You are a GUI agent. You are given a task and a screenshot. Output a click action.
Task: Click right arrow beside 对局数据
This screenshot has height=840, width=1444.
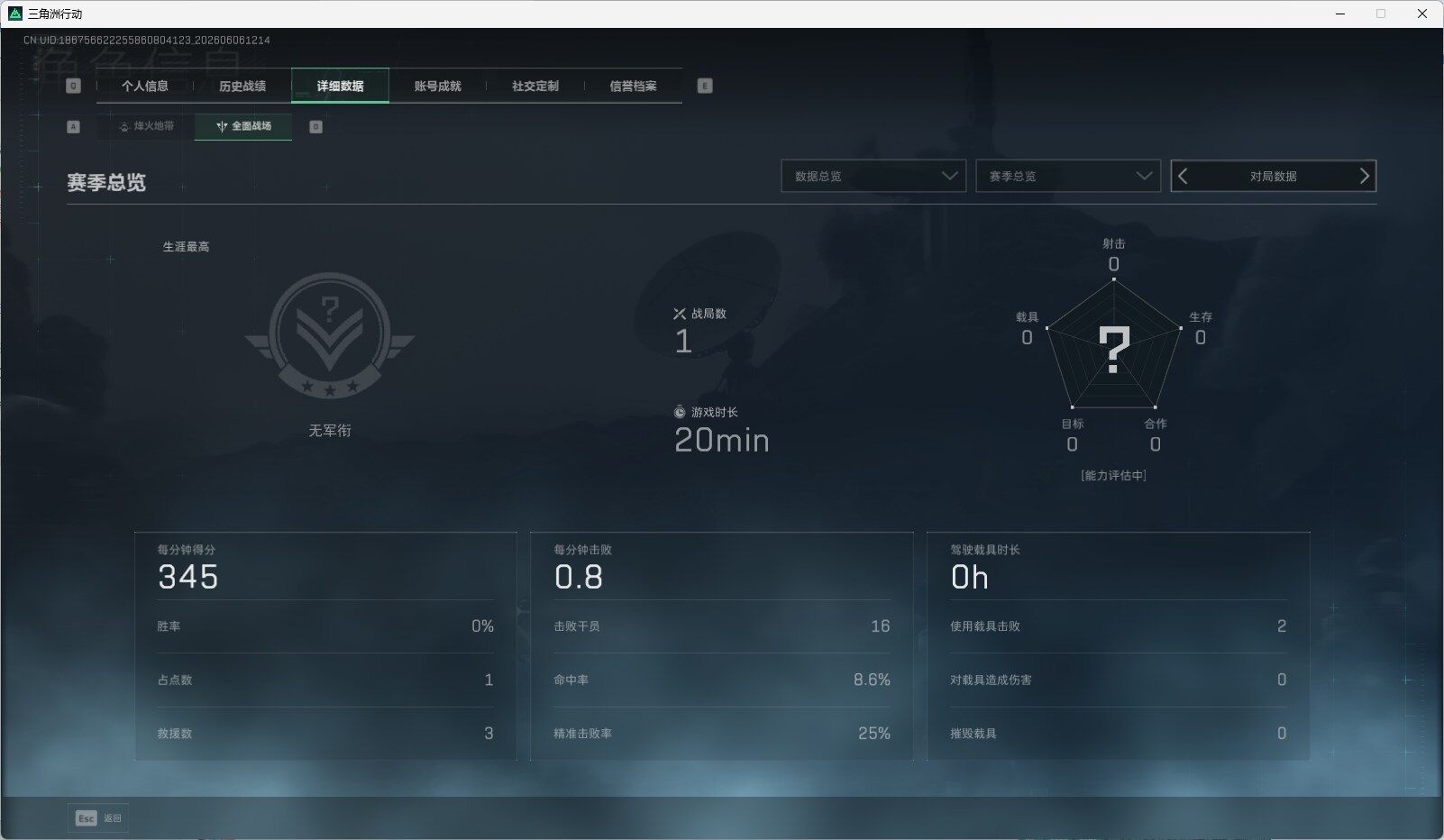[x=1364, y=176]
